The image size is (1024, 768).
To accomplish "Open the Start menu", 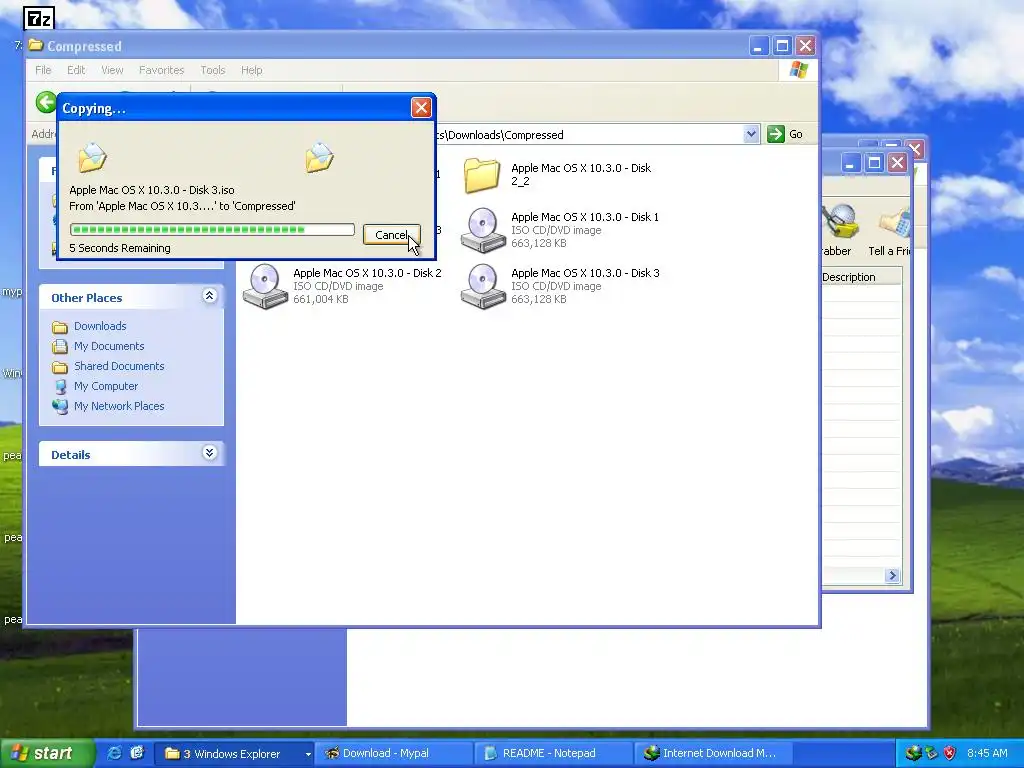I will point(47,753).
